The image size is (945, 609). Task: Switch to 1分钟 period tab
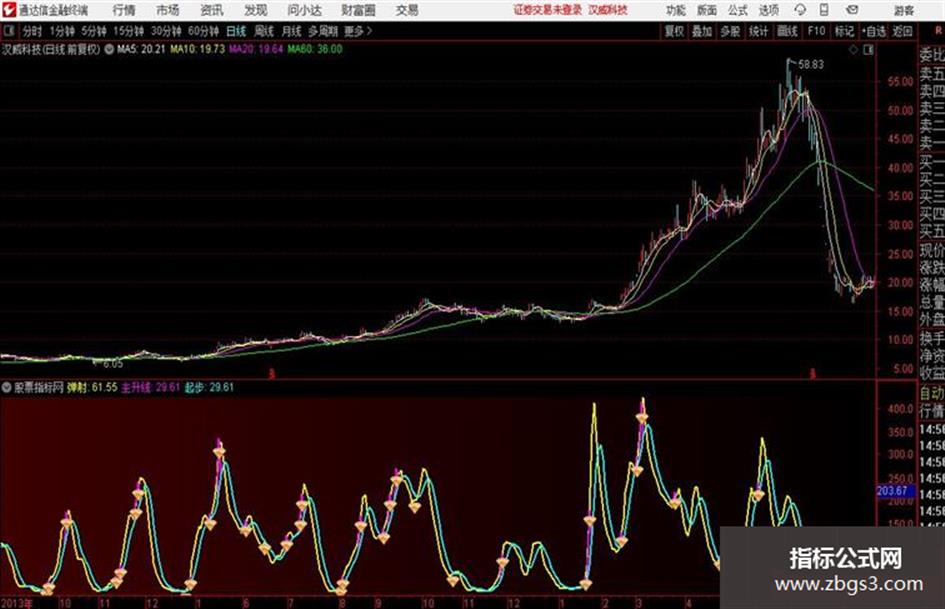tap(62, 31)
